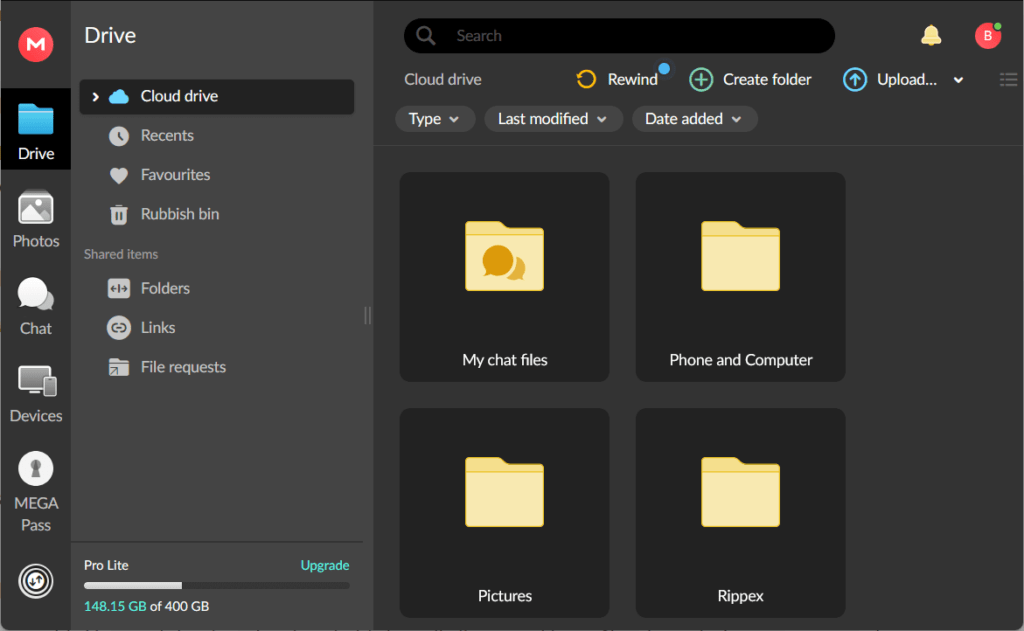Click the Rewind button
The height and width of the screenshot is (631, 1024).
click(x=617, y=80)
